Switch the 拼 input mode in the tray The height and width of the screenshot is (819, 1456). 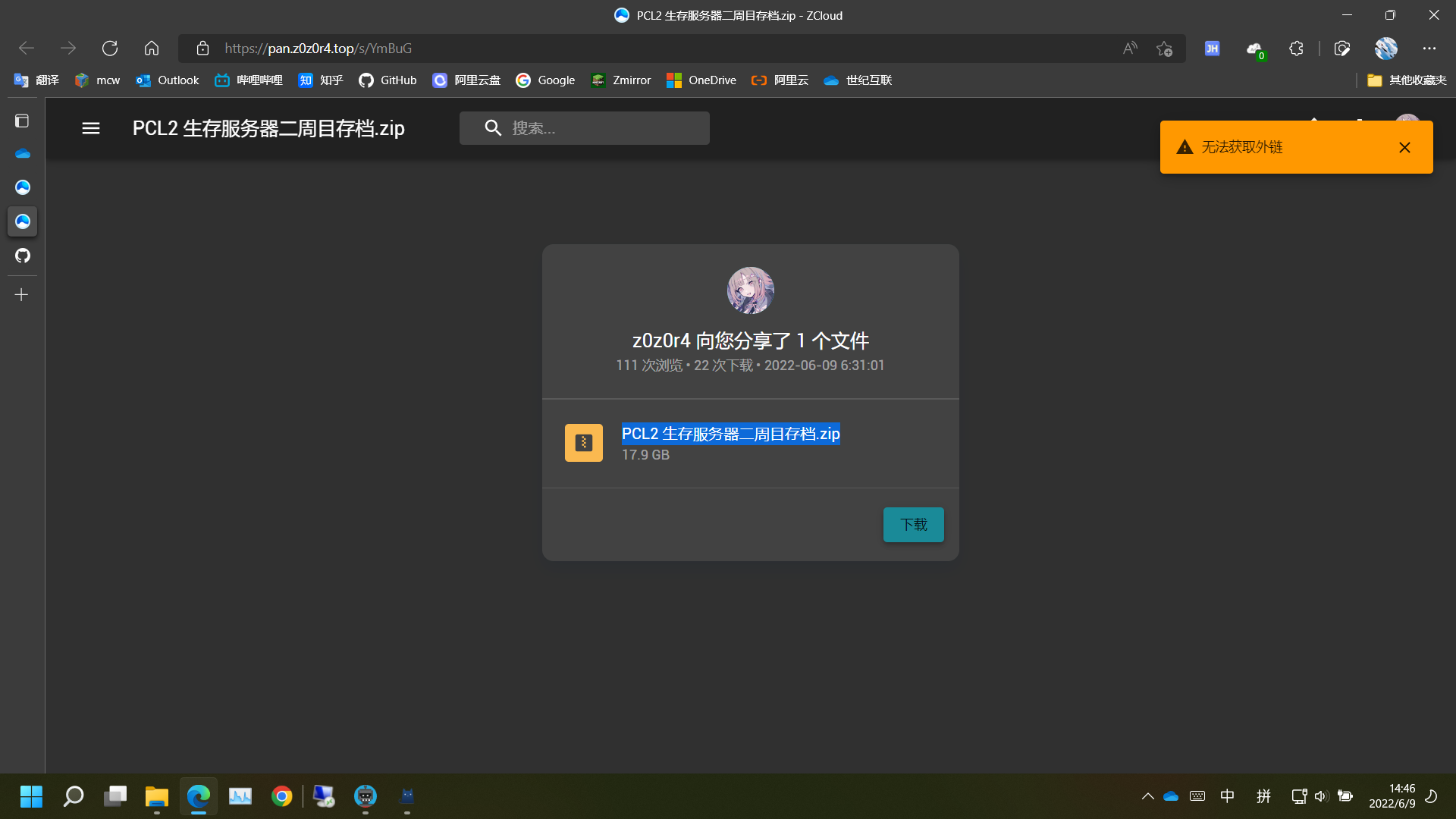pos(1263,796)
